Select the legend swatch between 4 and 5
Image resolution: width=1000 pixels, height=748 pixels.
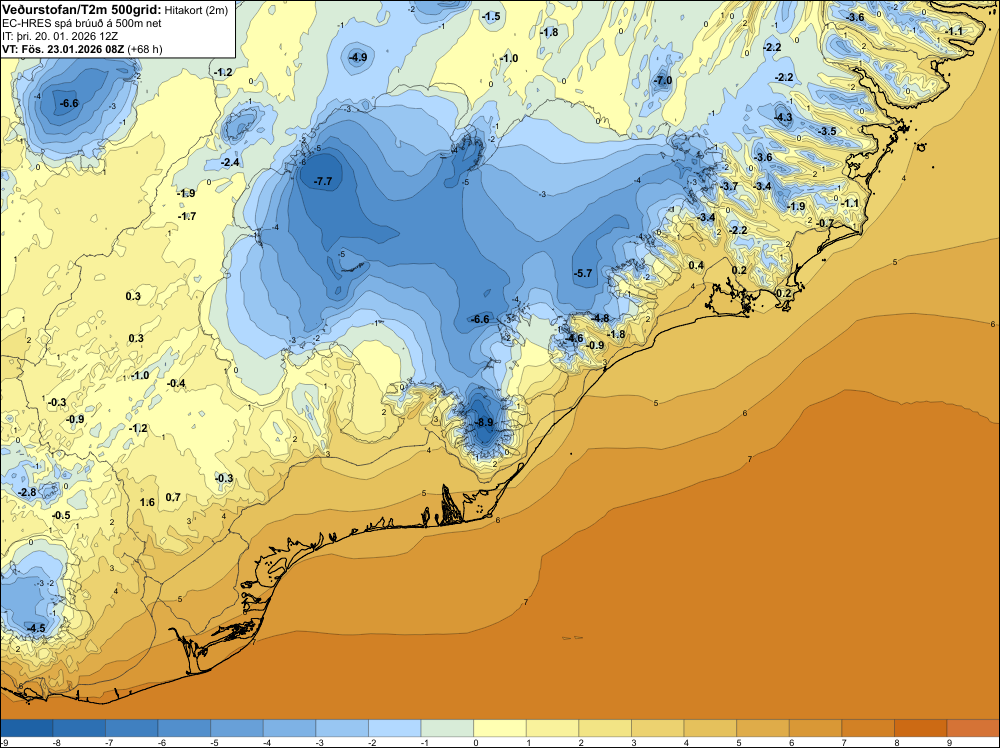tap(710, 728)
